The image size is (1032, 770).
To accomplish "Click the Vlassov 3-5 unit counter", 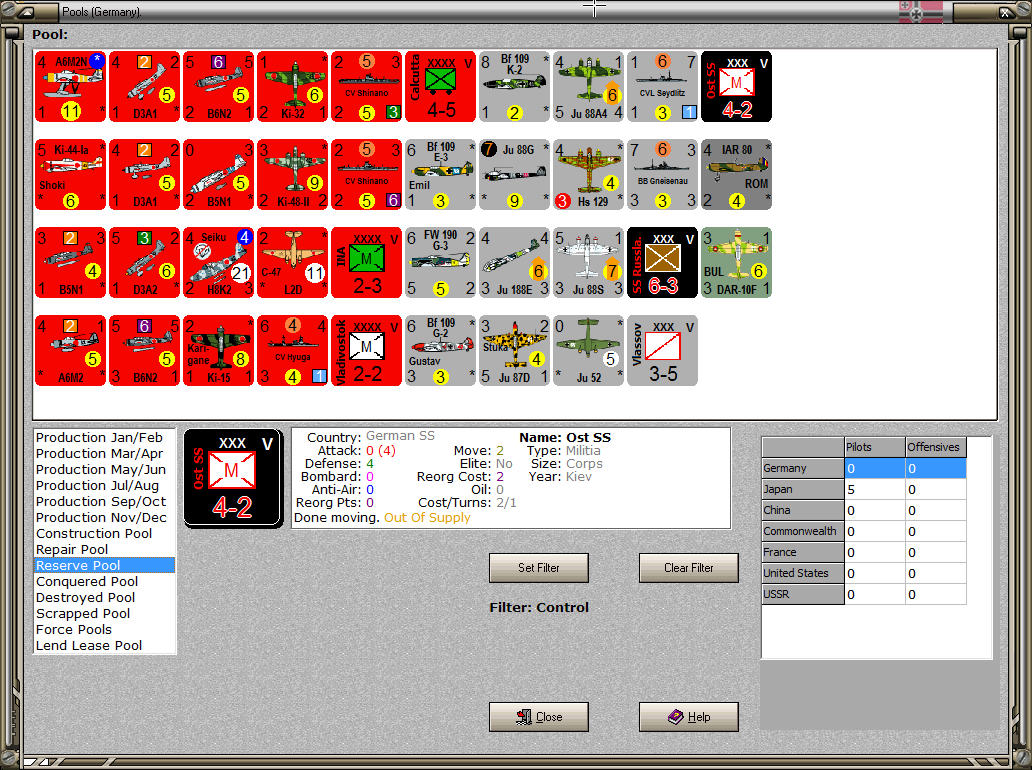I will coord(662,351).
